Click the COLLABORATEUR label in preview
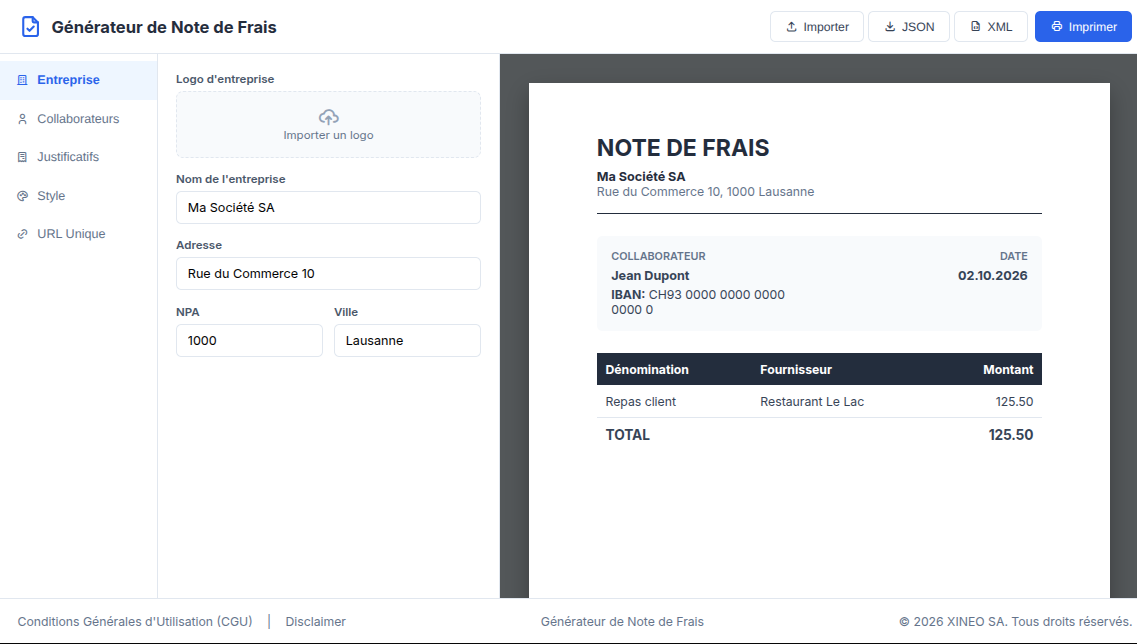This screenshot has width=1137, height=644. 658,256
